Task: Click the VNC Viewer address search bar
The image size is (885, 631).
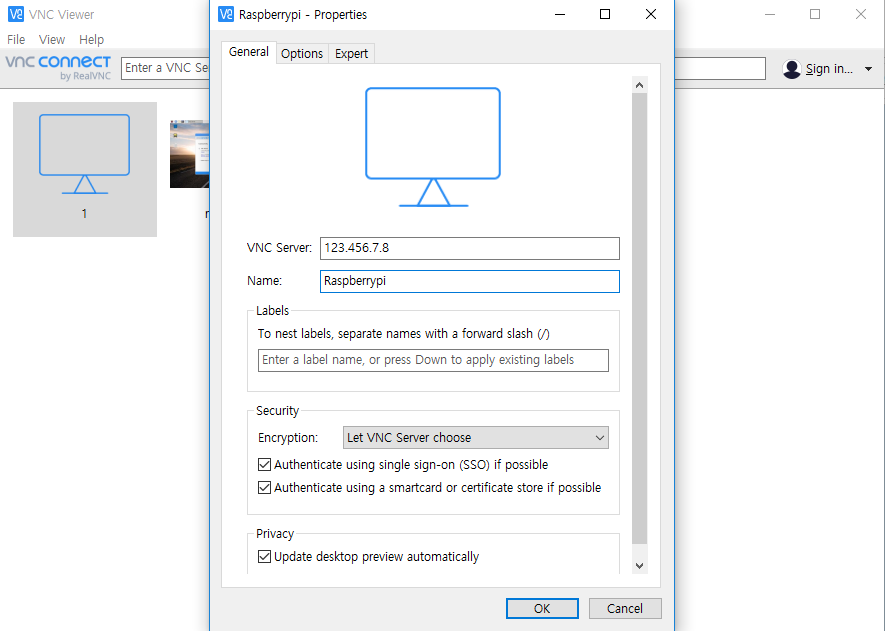Action: [443, 68]
